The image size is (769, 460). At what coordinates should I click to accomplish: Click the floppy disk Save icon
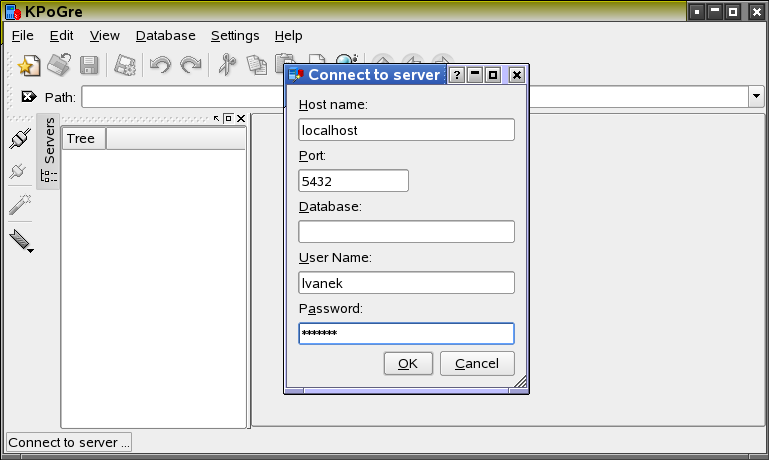pyautogui.click(x=89, y=66)
